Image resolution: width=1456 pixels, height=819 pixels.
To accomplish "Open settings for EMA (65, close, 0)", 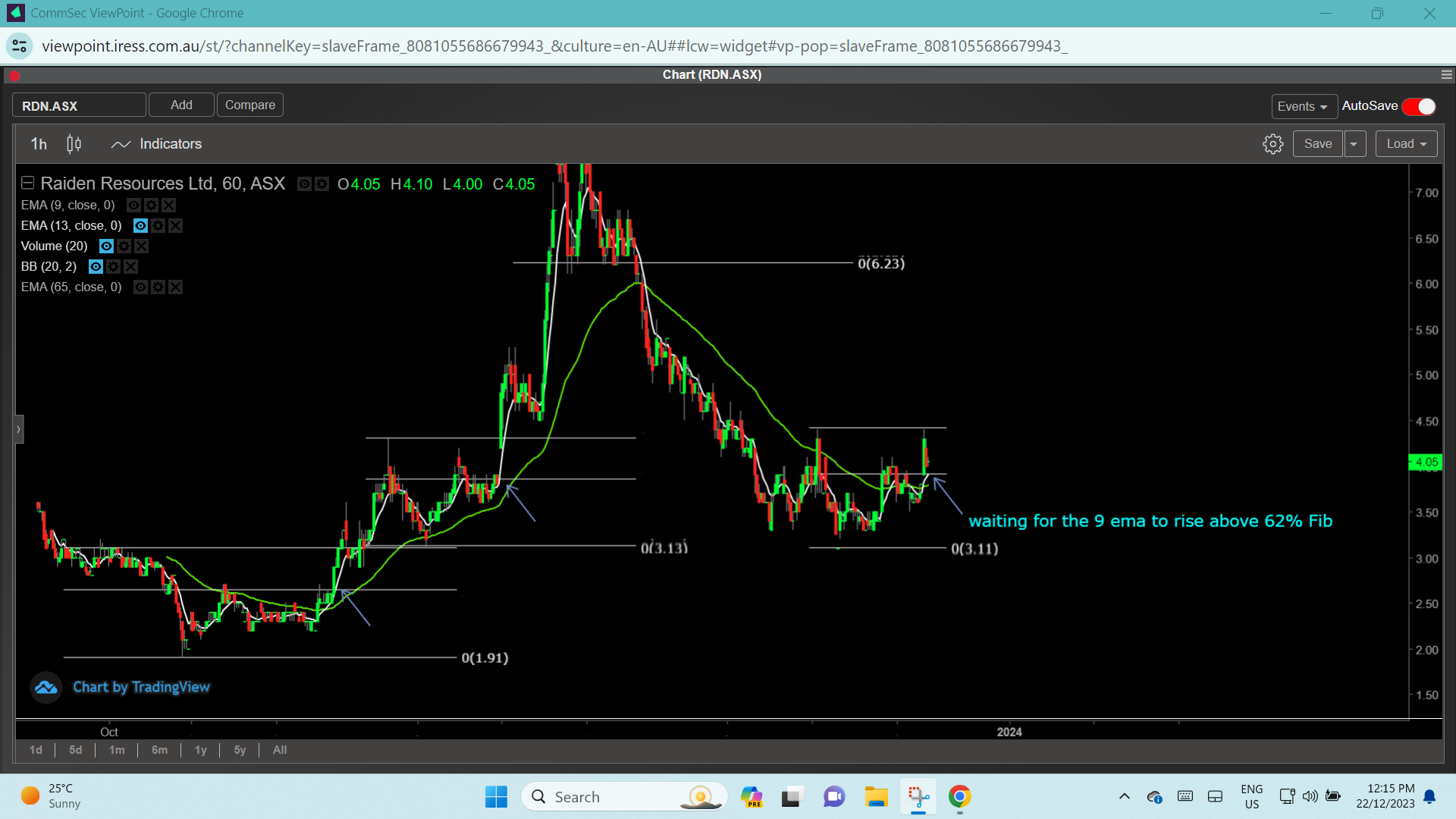I will click(x=158, y=287).
